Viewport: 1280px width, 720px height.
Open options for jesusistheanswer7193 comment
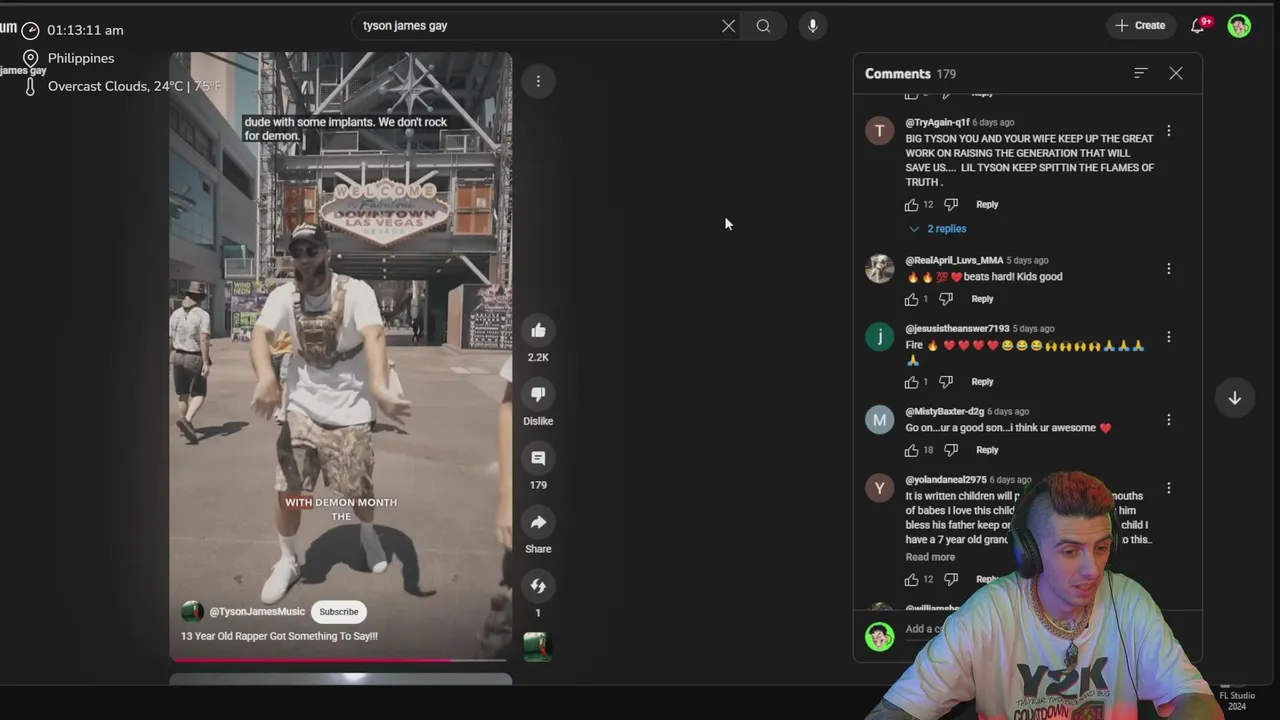[x=1169, y=337]
